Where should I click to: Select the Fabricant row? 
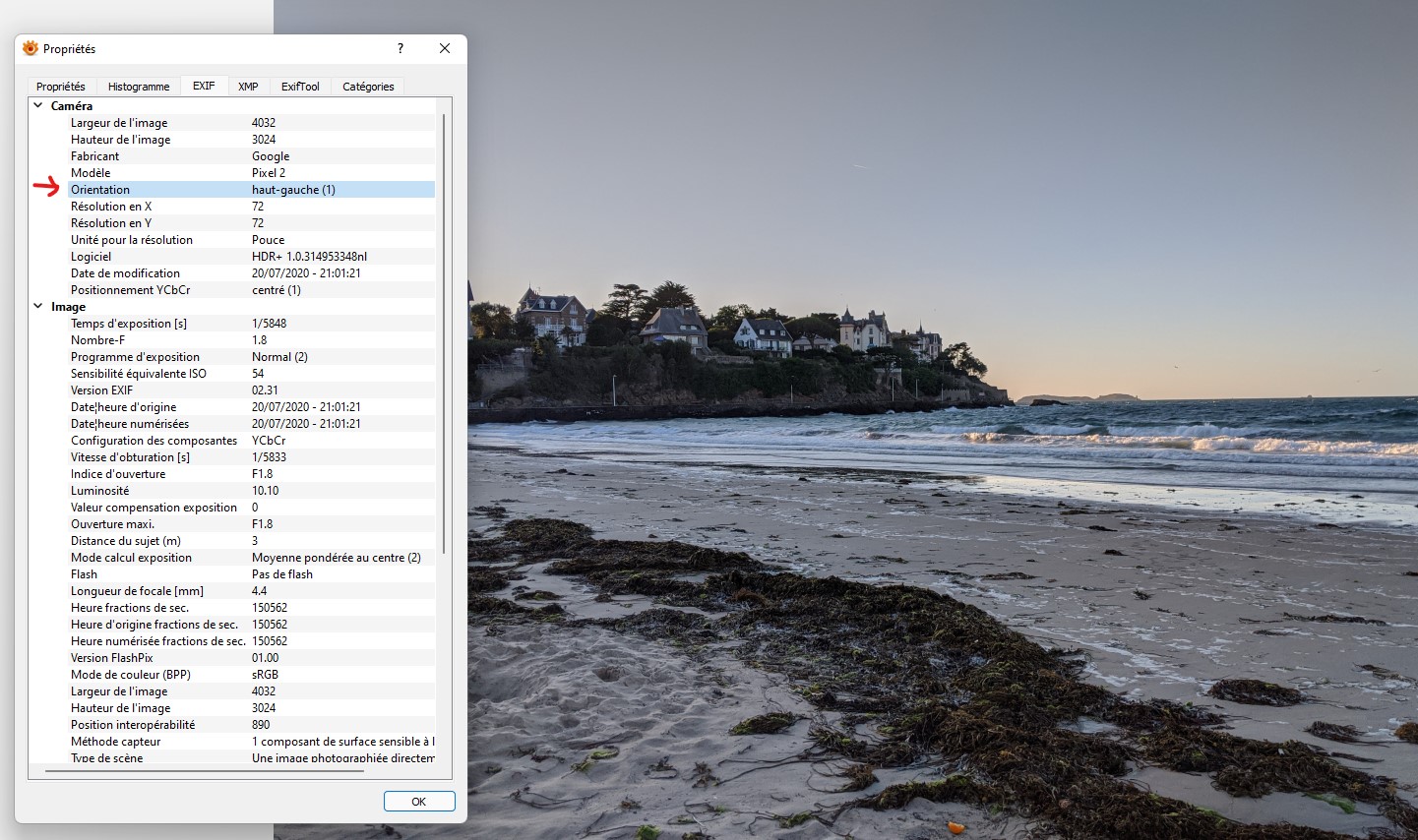251,156
